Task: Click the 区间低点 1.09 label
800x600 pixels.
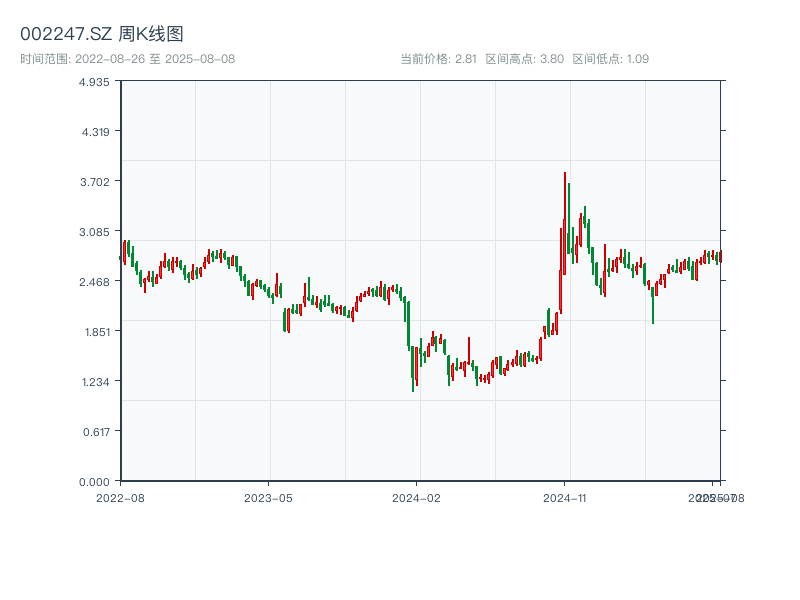Action: pyautogui.click(x=611, y=59)
